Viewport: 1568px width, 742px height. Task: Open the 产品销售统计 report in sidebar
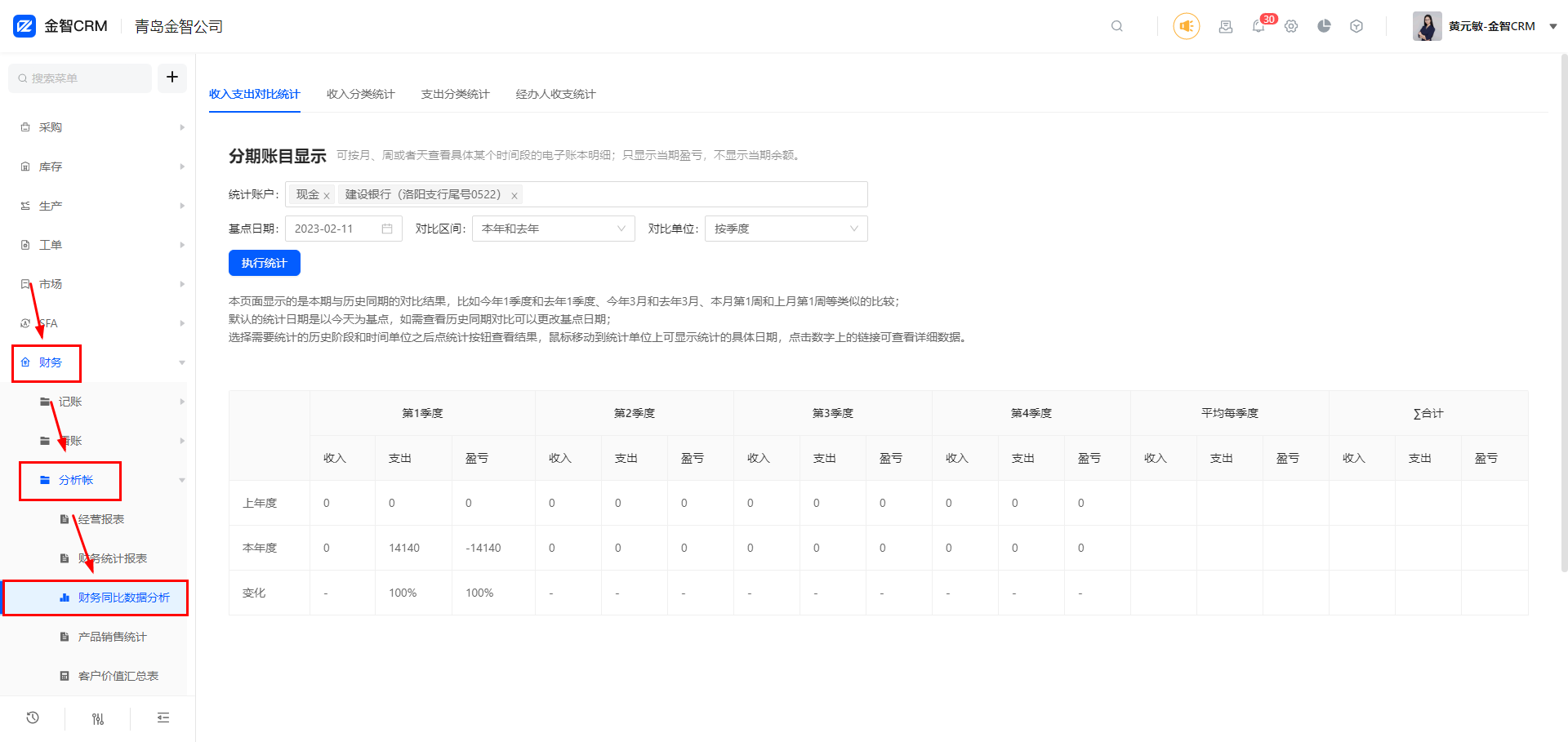pyautogui.click(x=112, y=637)
